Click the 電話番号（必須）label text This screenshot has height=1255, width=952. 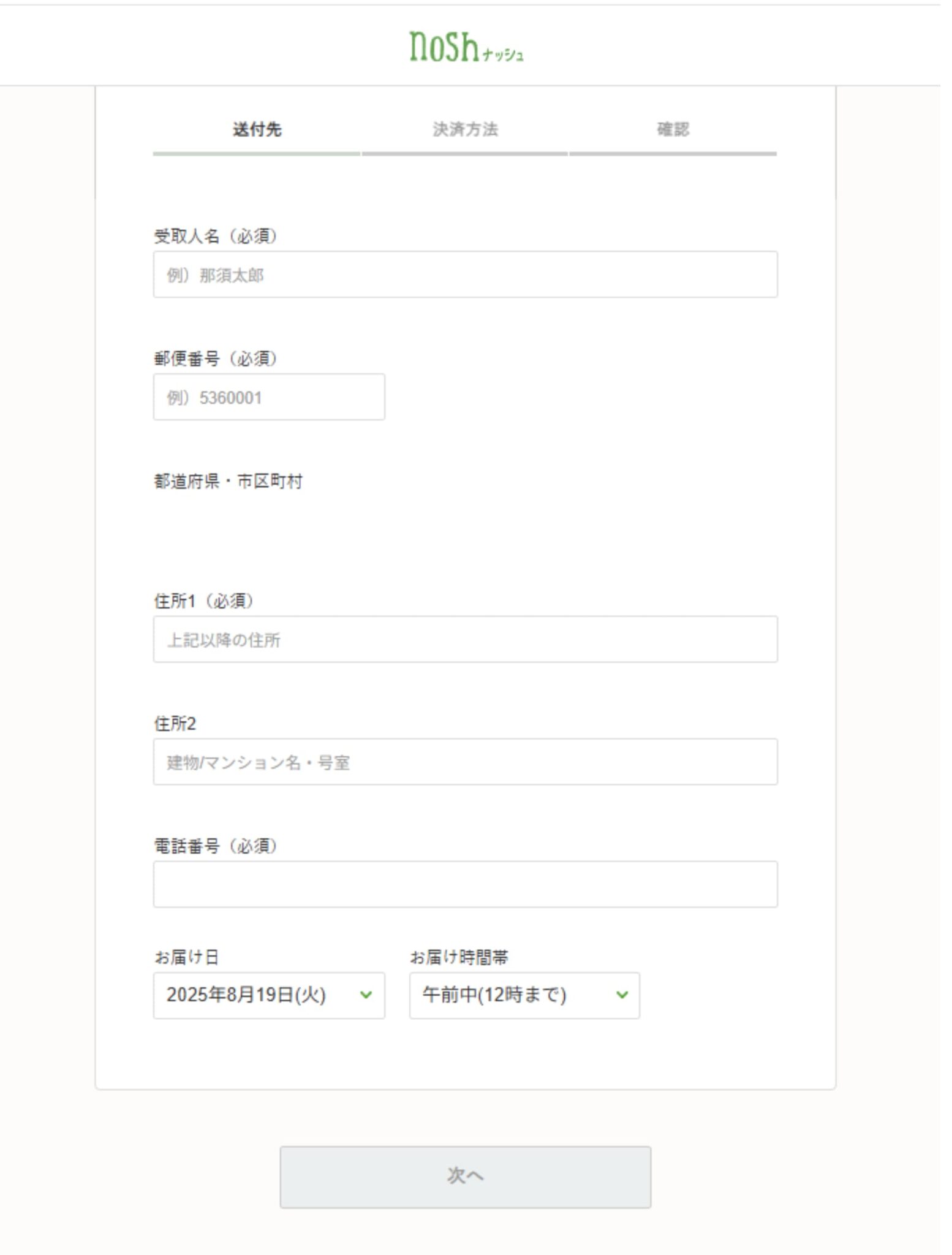pos(215,846)
